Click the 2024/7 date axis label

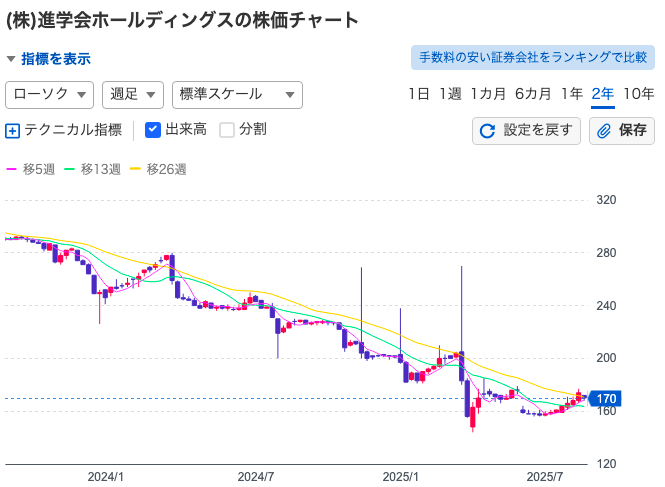[255, 477]
